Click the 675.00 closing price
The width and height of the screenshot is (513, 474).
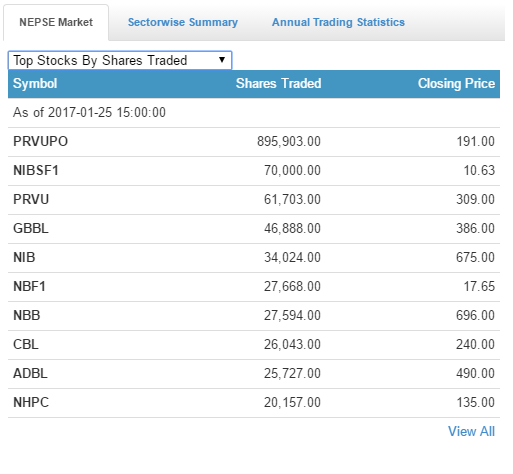click(475, 257)
